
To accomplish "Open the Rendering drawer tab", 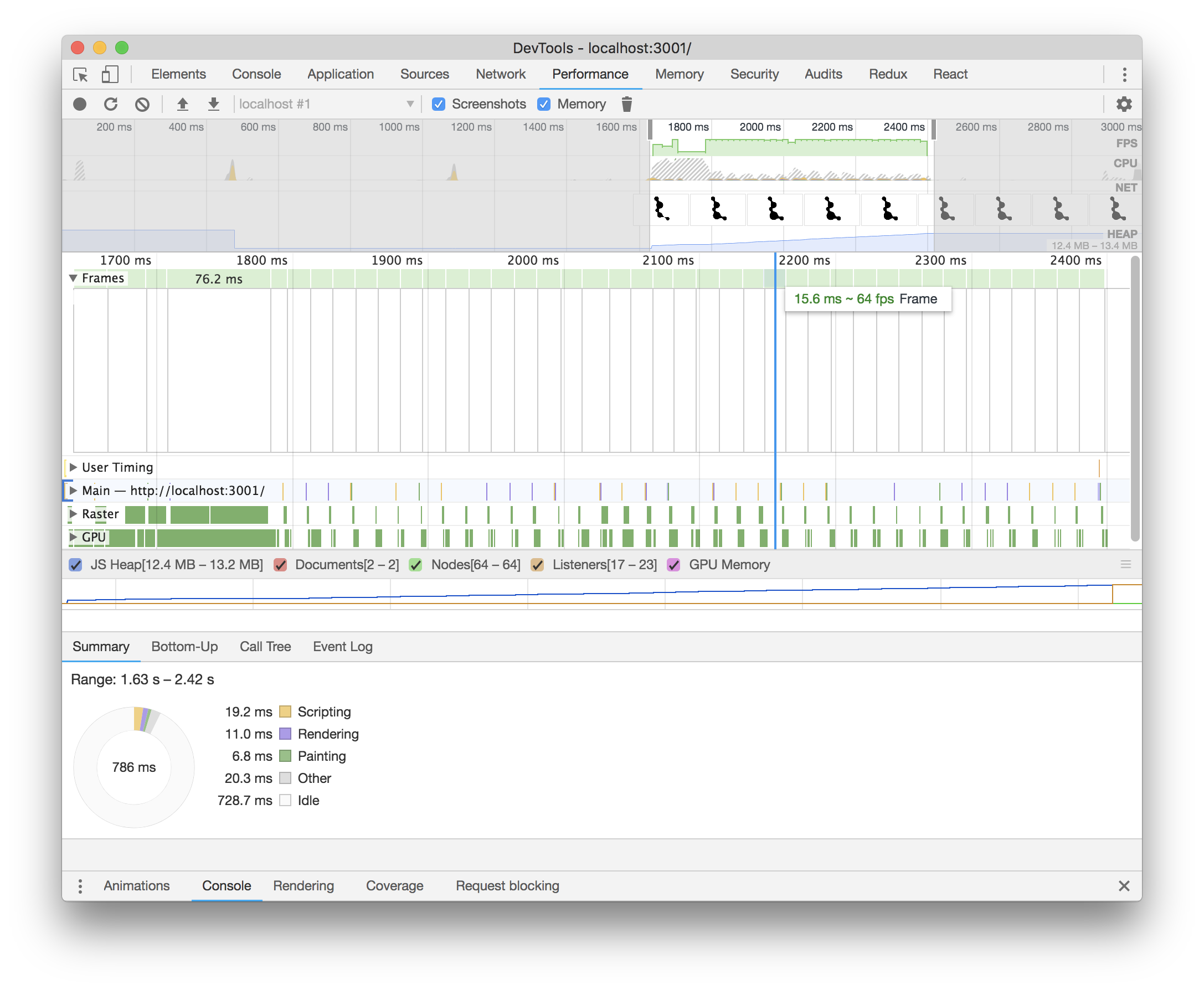I will pyautogui.click(x=303, y=886).
